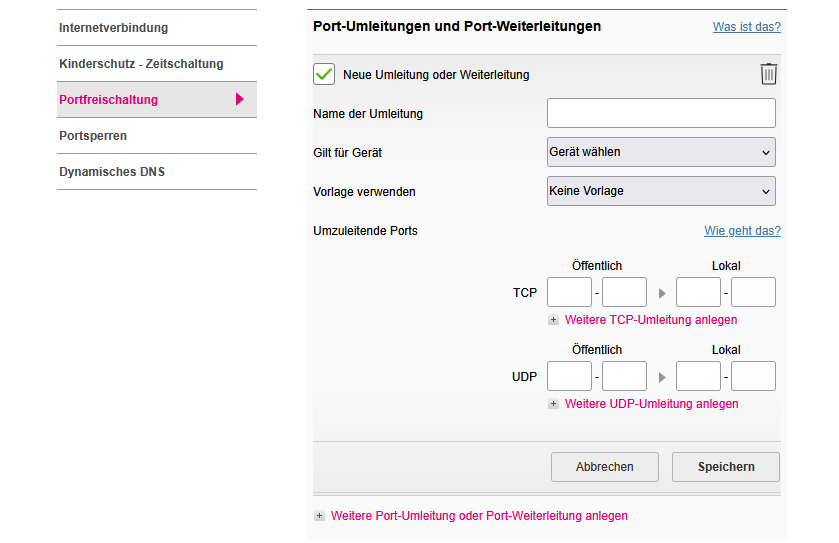Viewport: 839px width, 543px height.
Task: Open the Was ist das? help link
Action: 746,27
